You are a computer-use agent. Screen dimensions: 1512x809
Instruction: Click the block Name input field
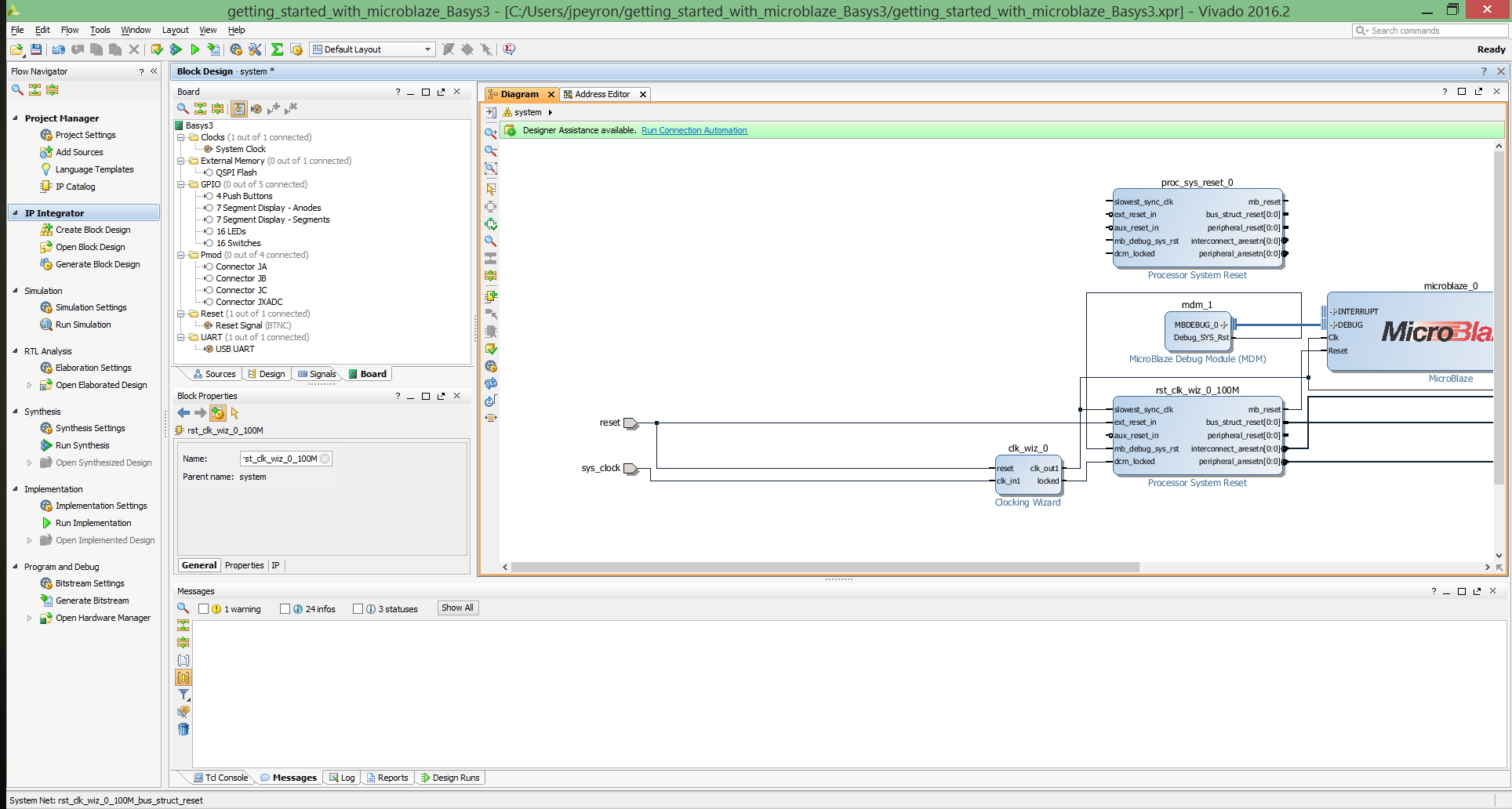[x=285, y=459]
